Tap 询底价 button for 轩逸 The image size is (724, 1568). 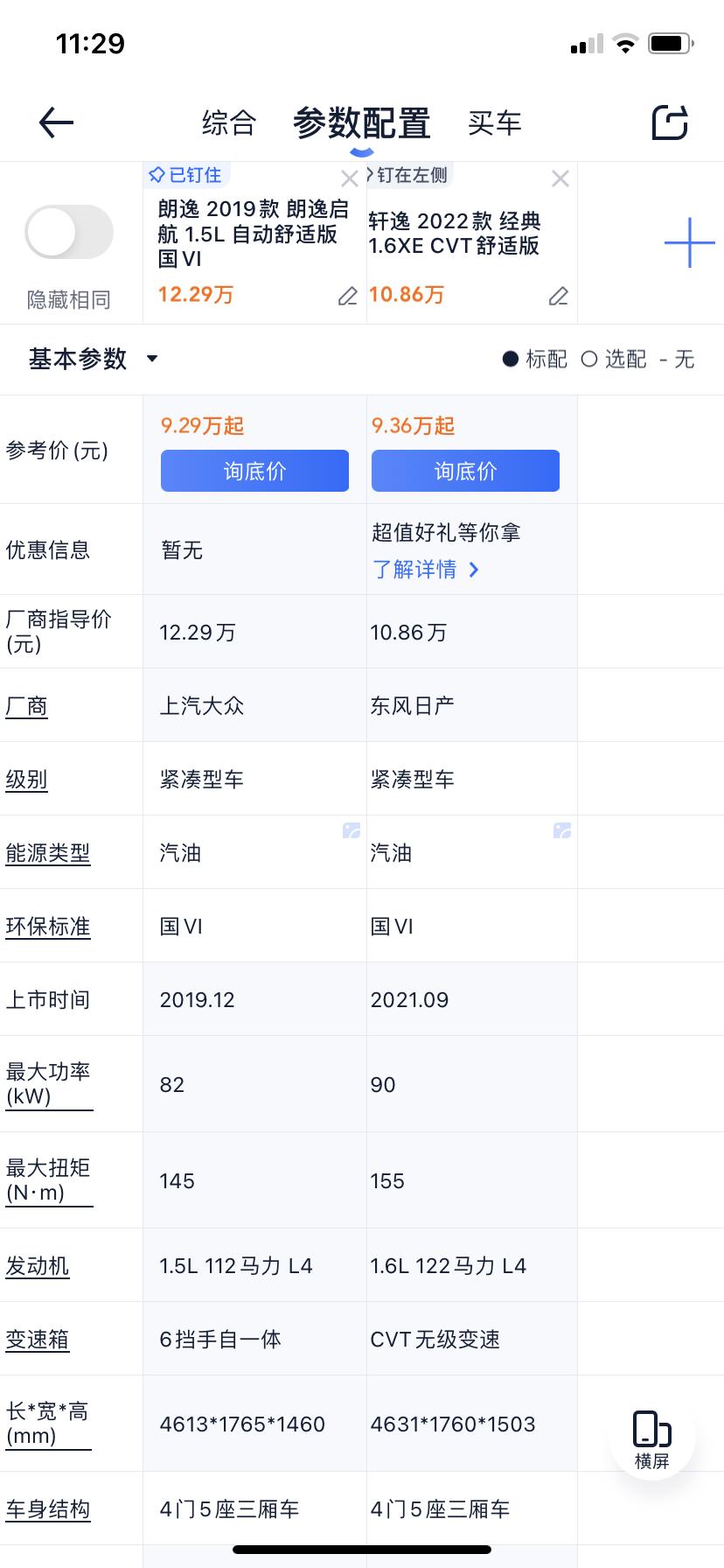click(x=465, y=471)
